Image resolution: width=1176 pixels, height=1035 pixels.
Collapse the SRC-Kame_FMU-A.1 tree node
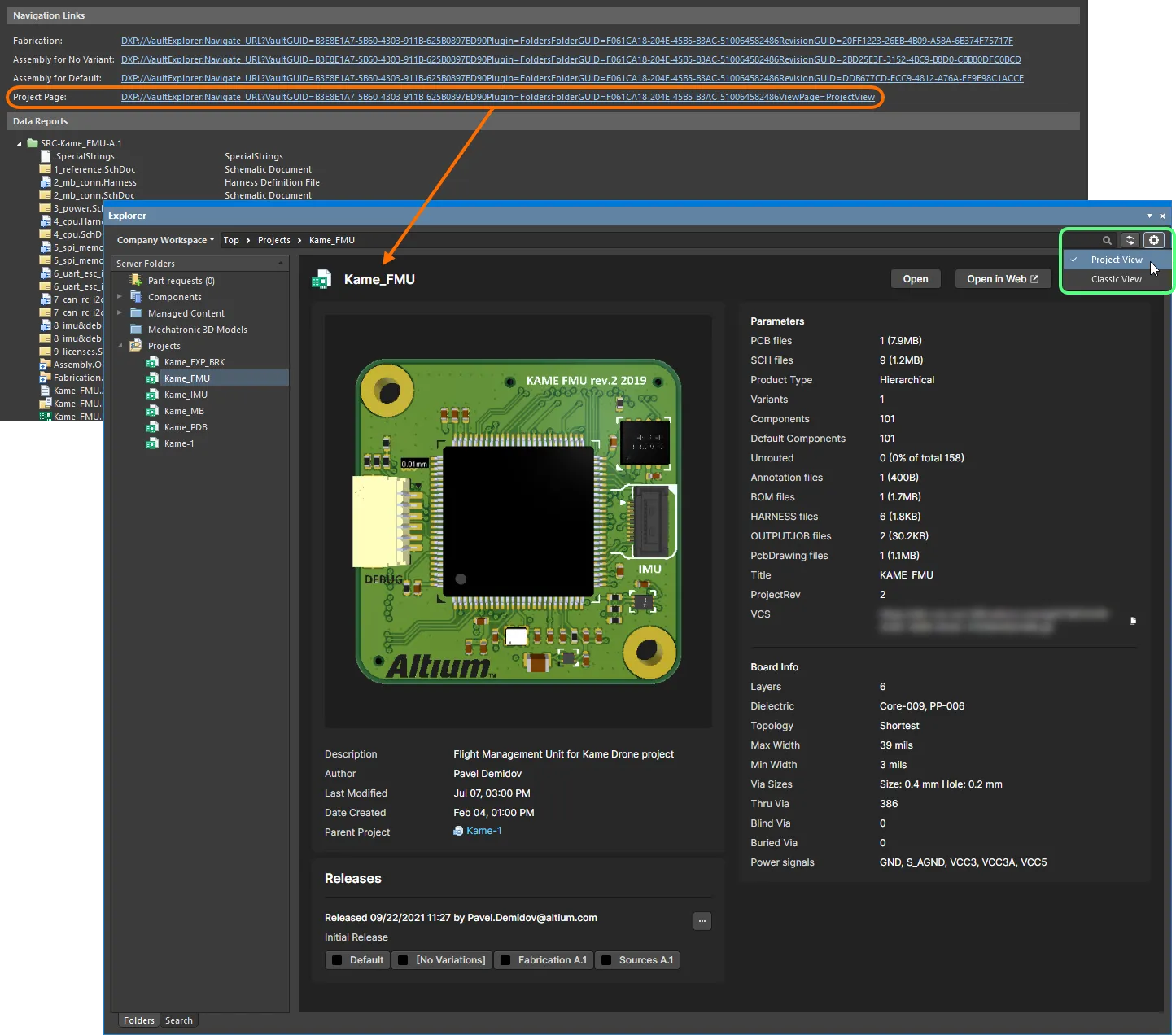click(x=20, y=143)
